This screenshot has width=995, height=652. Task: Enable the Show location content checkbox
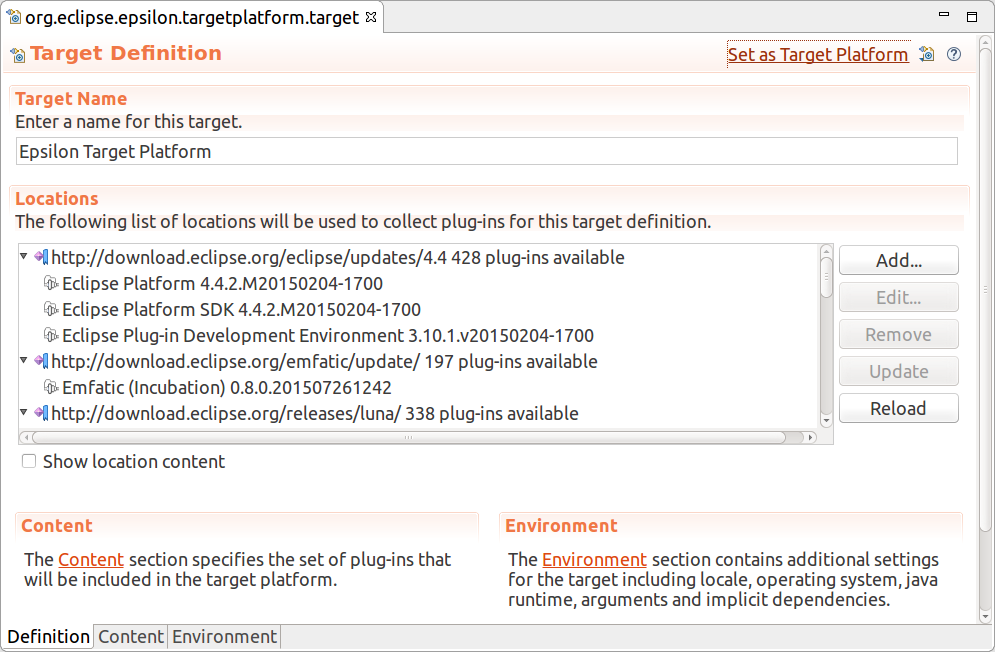click(28, 461)
